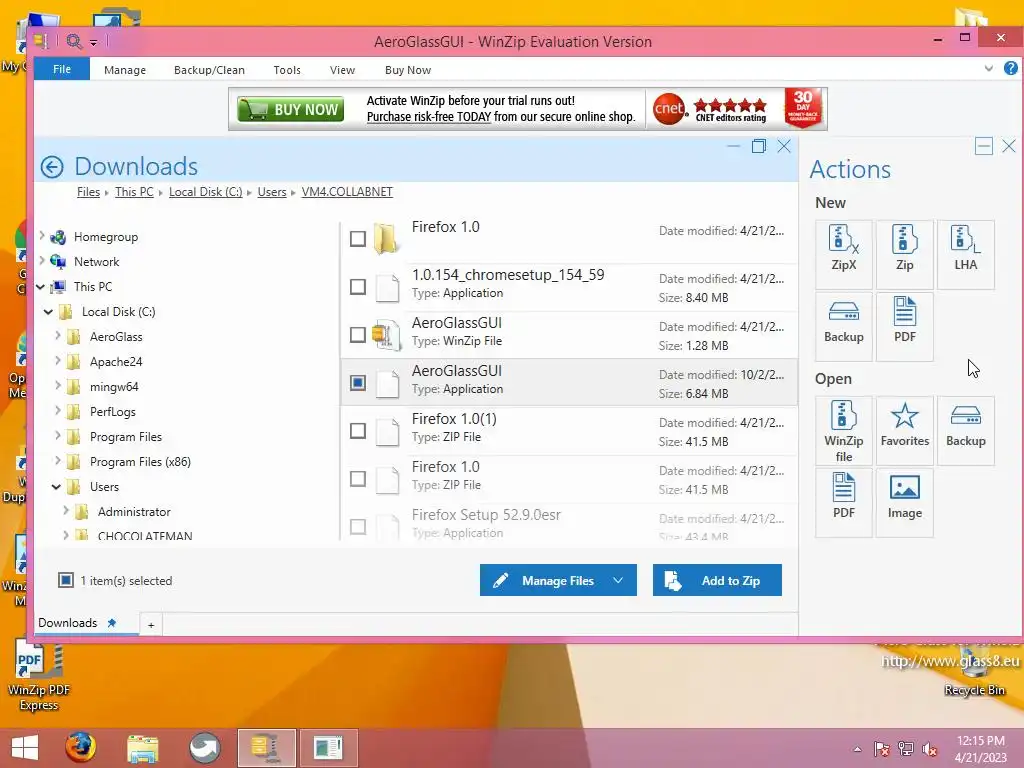Open Firefox from the taskbar
Screen dimensions: 1024x768
click(80, 747)
